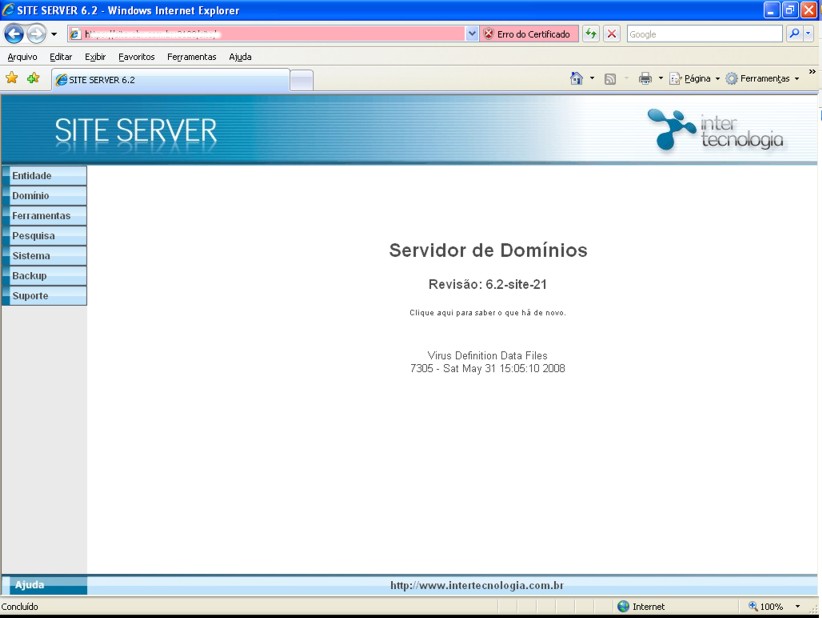The width and height of the screenshot is (822, 618).
Task: Click the address bar URL field
Action: (x=266, y=34)
